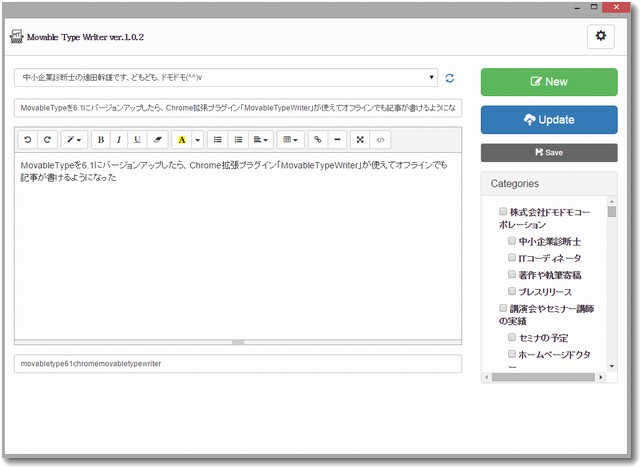Viewport: 640px width, 467px height.
Task: Open the style magic-wand dropdown
Action: tap(74, 140)
